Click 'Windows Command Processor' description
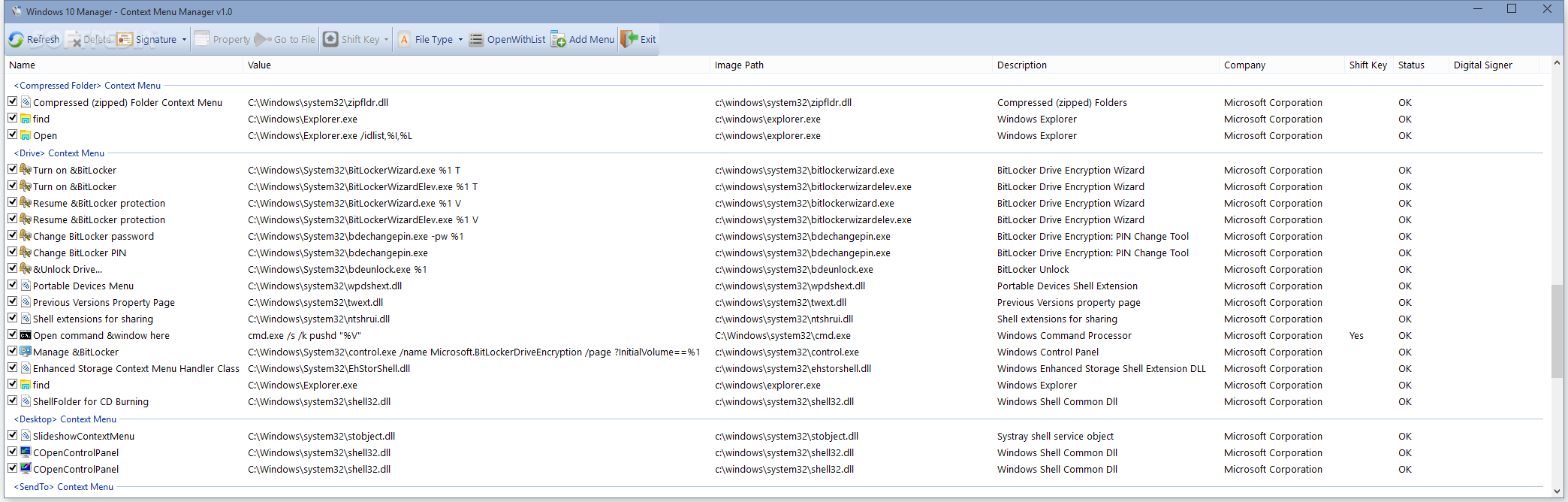 pos(1064,336)
